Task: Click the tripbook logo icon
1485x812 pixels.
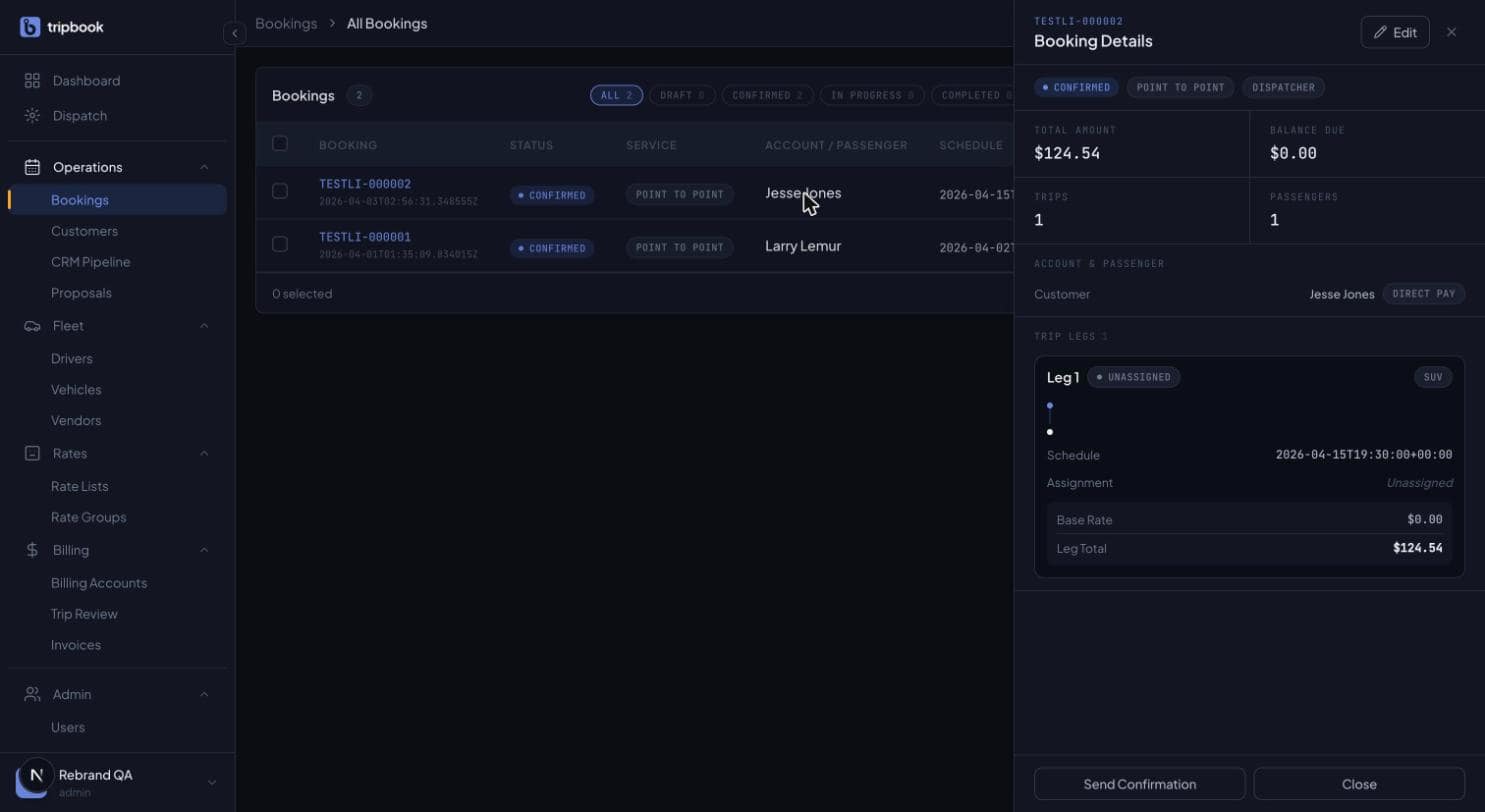Action: (30, 27)
